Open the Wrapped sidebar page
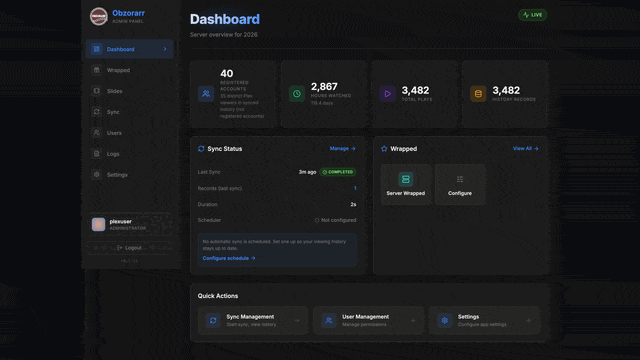This screenshot has height=360, width=640. pos(129,70)
